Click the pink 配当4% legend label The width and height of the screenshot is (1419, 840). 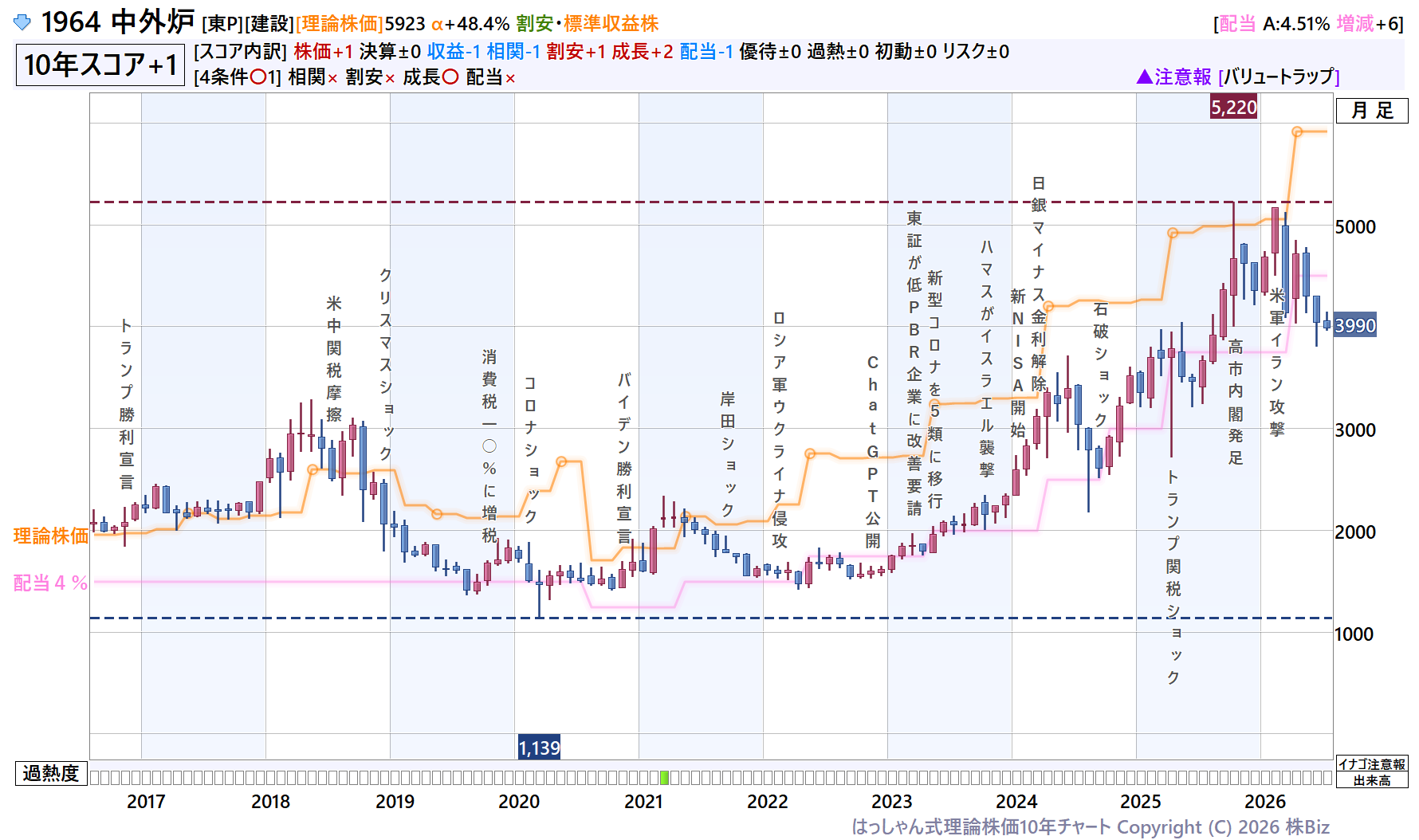pos(50,583)
